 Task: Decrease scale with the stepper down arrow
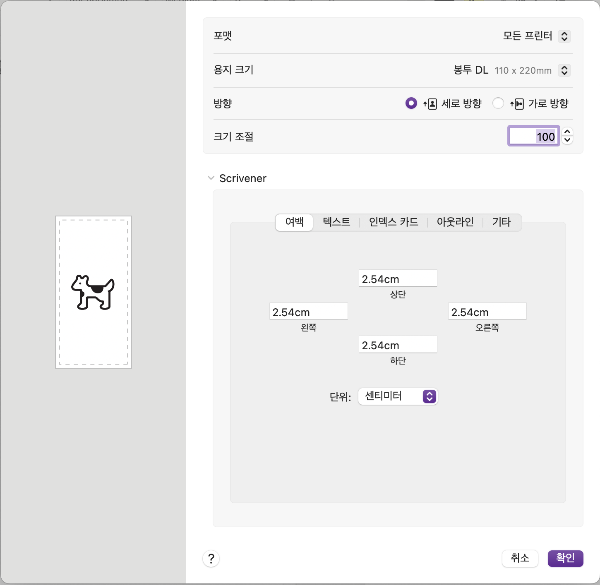tap(567, 140)
